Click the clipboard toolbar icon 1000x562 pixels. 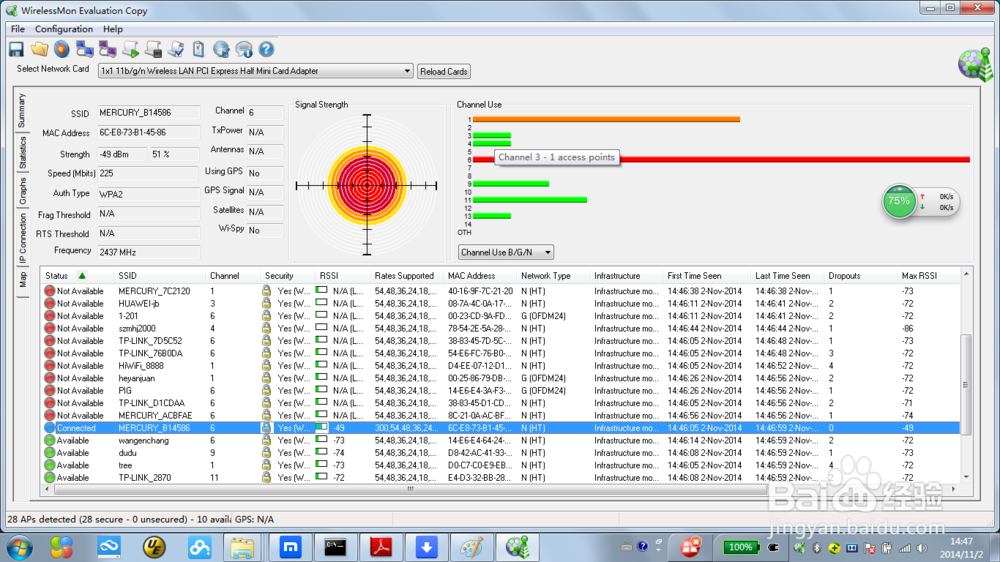tap(198, 49)
